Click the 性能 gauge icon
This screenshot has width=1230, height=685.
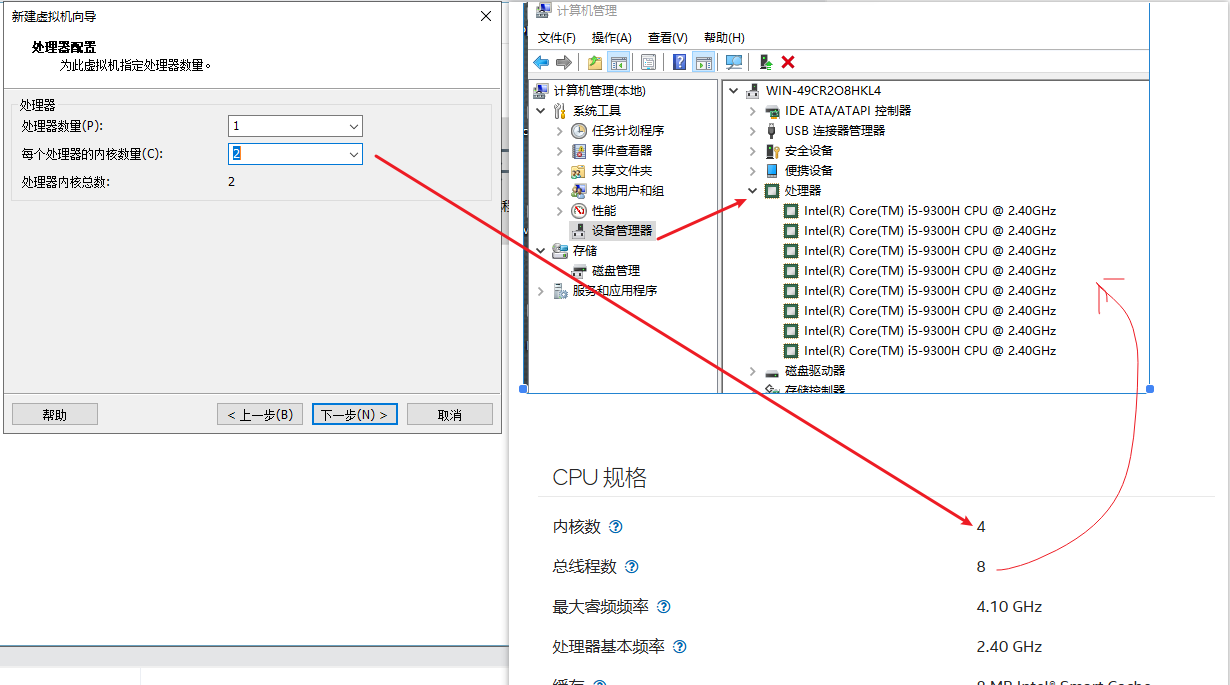579,210
